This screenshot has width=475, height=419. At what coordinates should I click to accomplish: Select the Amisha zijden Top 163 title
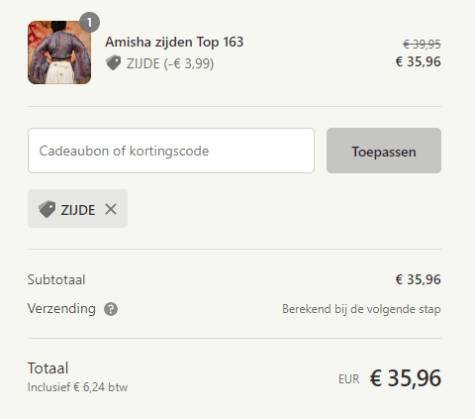click(x=174, y=42)
